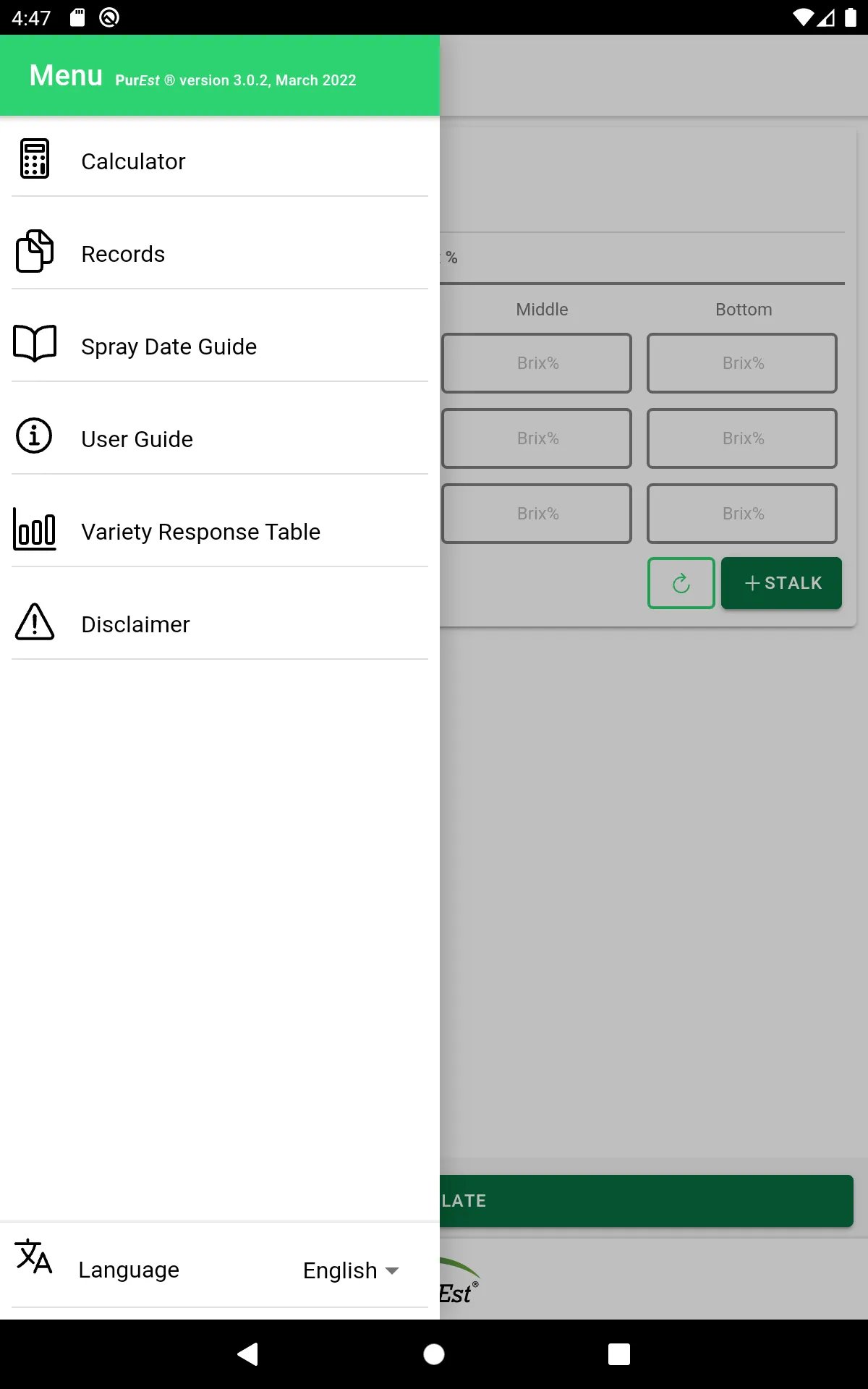Click the Records documents icon

tap(35, 251)
